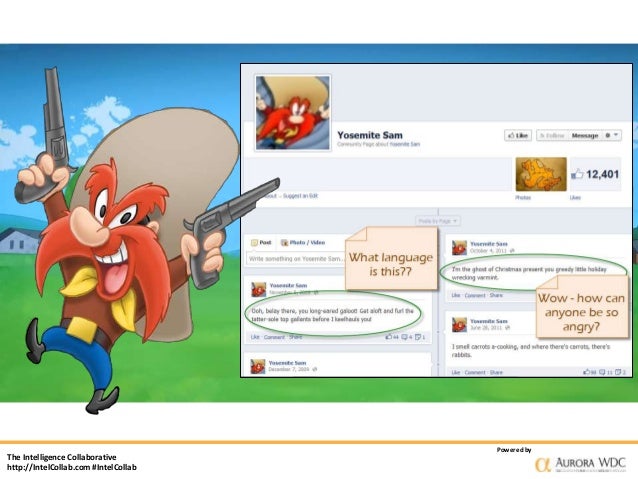Focus the Write something on Yosemite Sam field
The width and height of the screenshot is (638, 479).
click(296, 259)
